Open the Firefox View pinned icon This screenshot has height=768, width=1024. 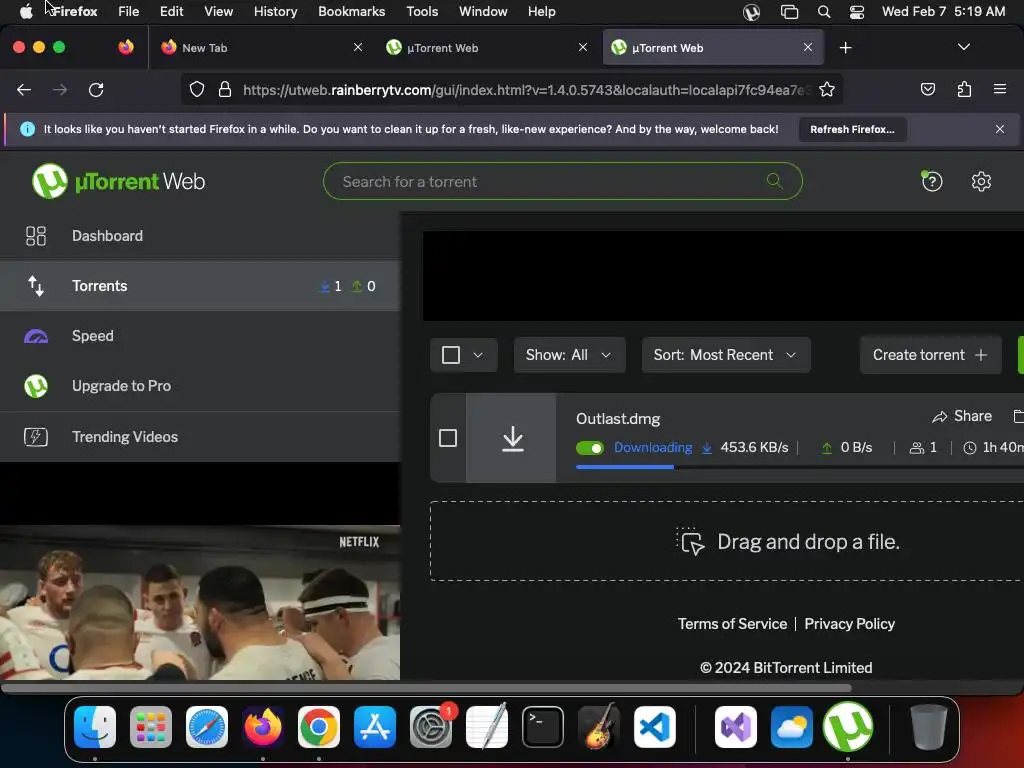pos(125,47)
